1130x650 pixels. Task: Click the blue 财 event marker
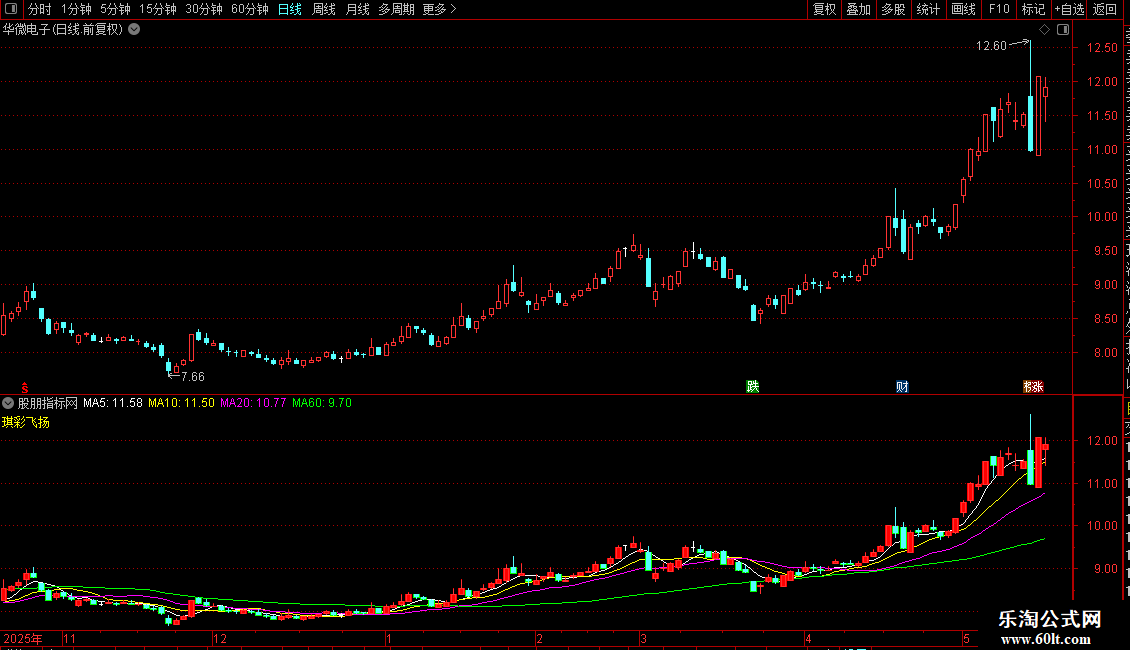click(x=902, y=387)
